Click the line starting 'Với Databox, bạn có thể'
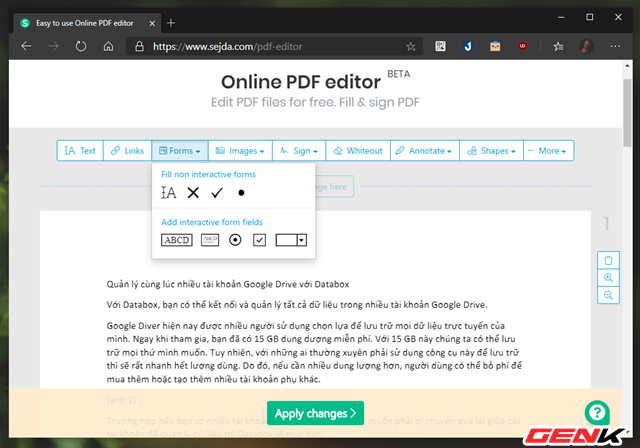The image size is (640, 448). pyautogui.click(x=297, y=305)
